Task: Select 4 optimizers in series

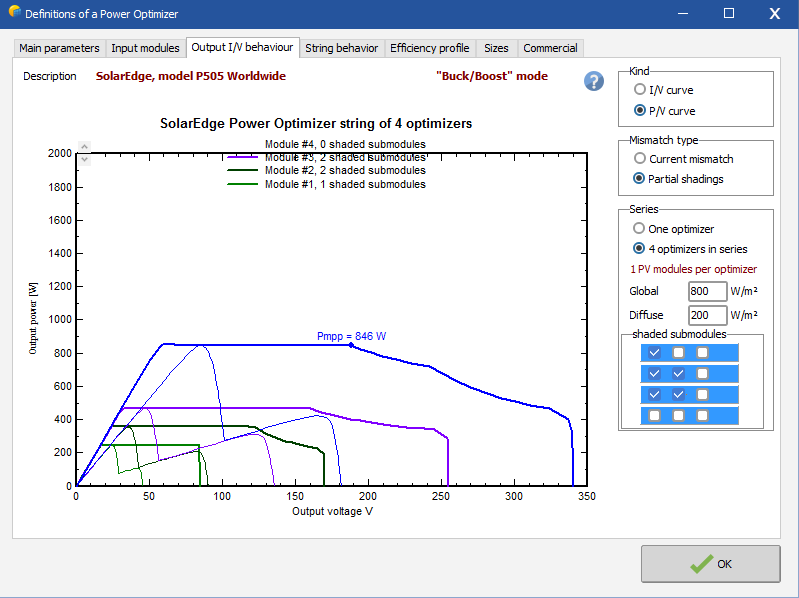Action: tap(690, 249)
